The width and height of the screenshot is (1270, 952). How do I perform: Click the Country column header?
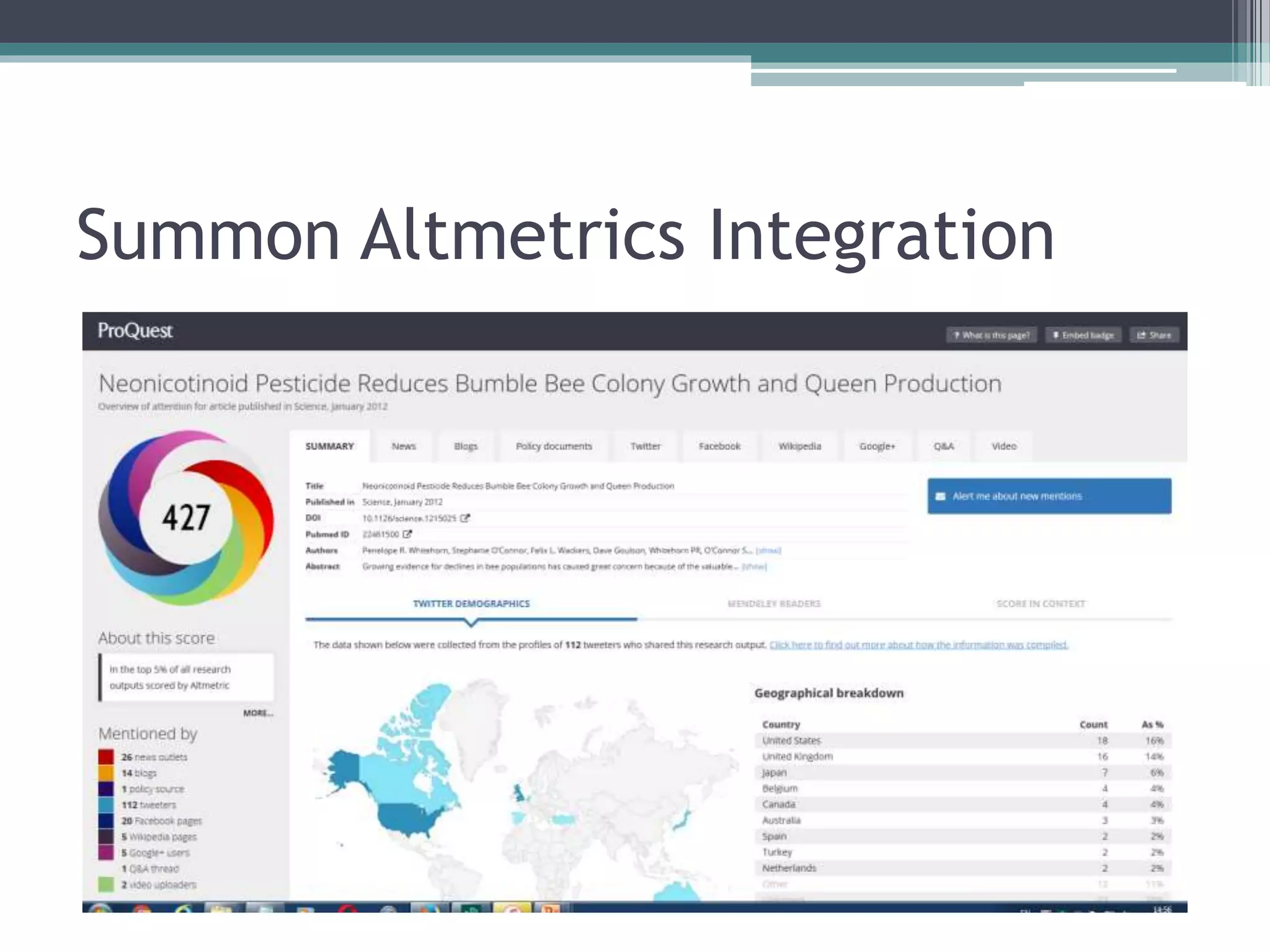pyautogui.click(x=781, y=725)
